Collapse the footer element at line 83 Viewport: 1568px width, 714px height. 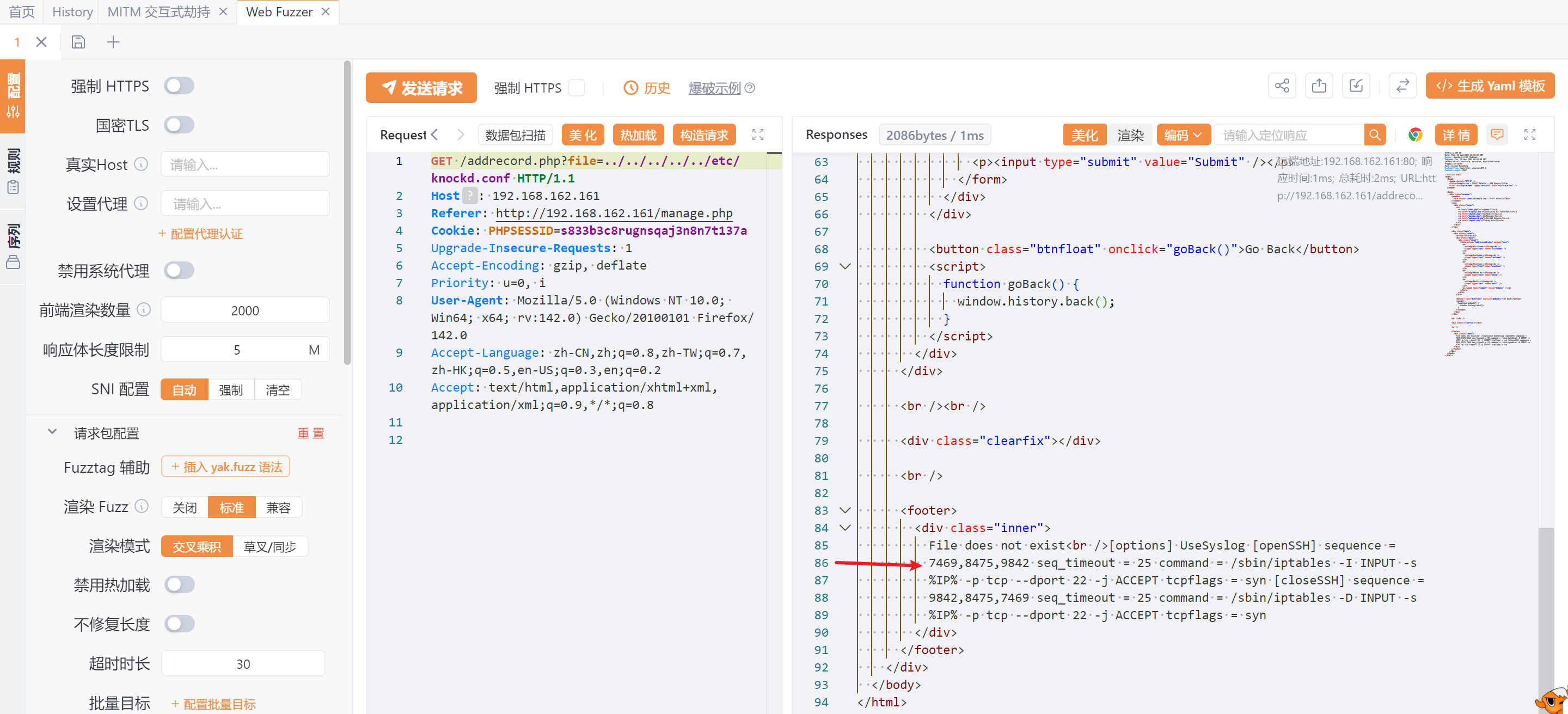click(844, 510)
